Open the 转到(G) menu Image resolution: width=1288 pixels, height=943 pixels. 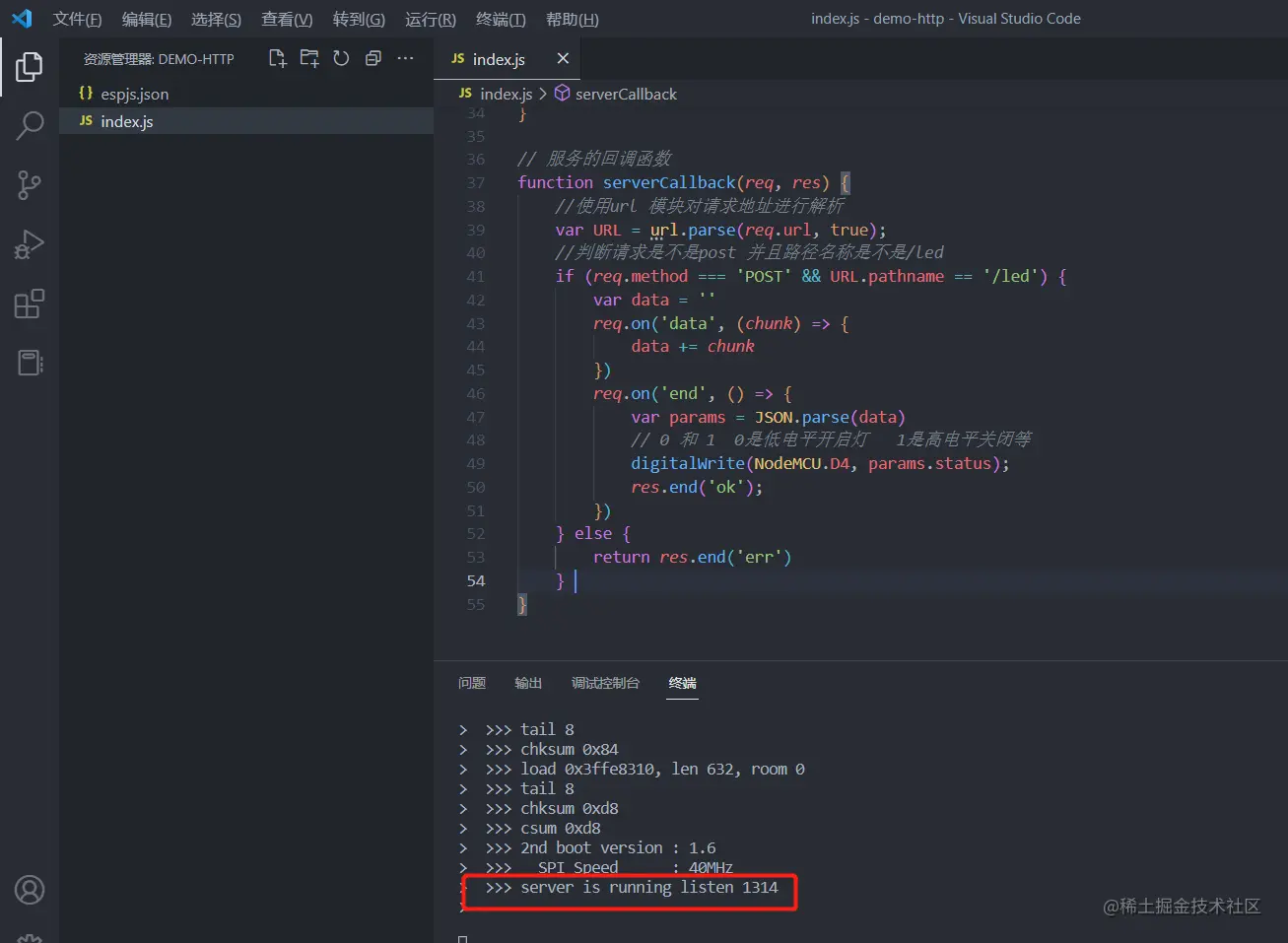coord(359,20)
